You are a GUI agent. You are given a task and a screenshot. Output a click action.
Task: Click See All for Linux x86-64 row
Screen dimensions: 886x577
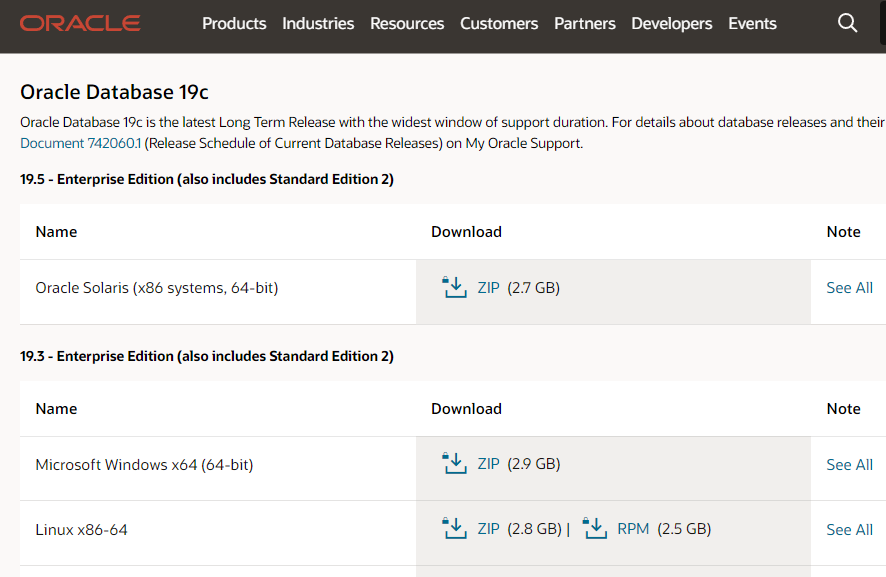[849, 530]
